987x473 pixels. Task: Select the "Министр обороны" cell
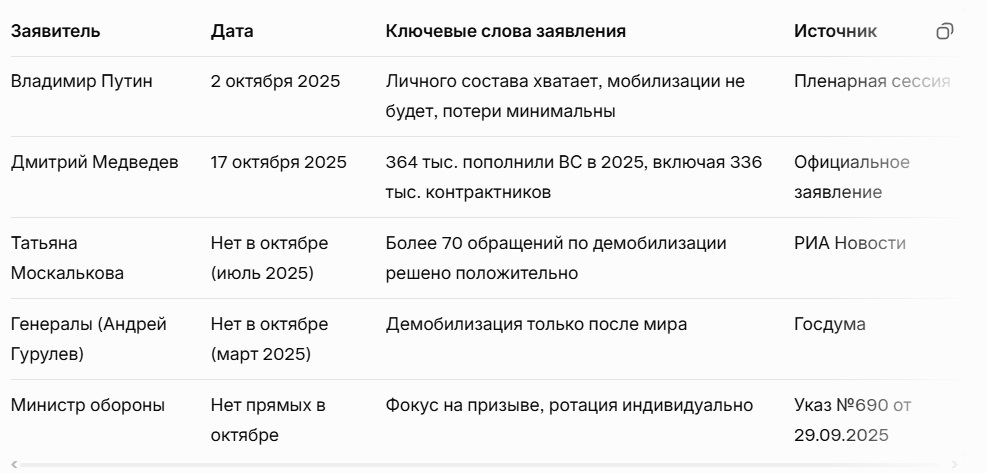pyautogui.click(x=88, y=405)
